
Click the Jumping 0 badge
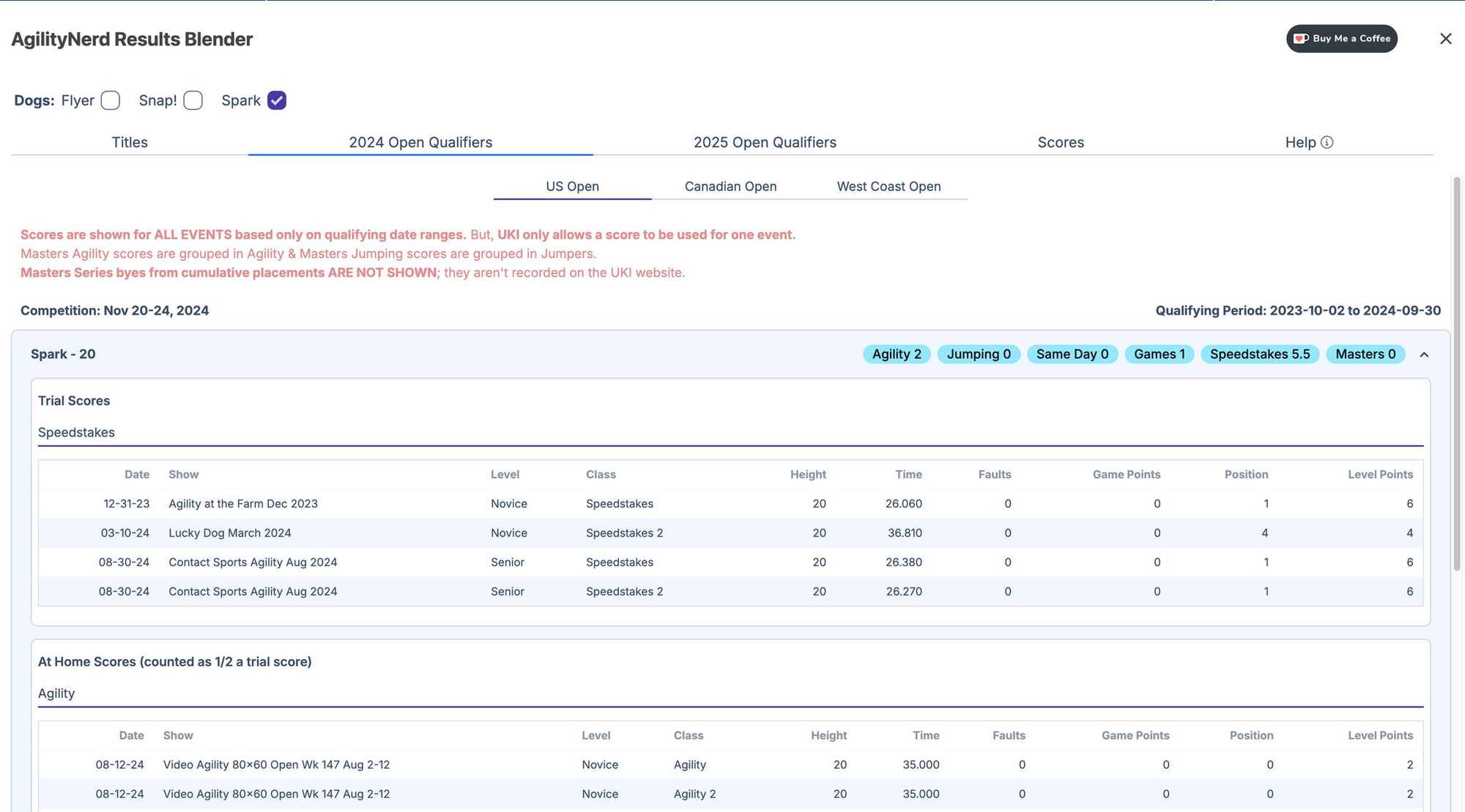pos(979,354)
